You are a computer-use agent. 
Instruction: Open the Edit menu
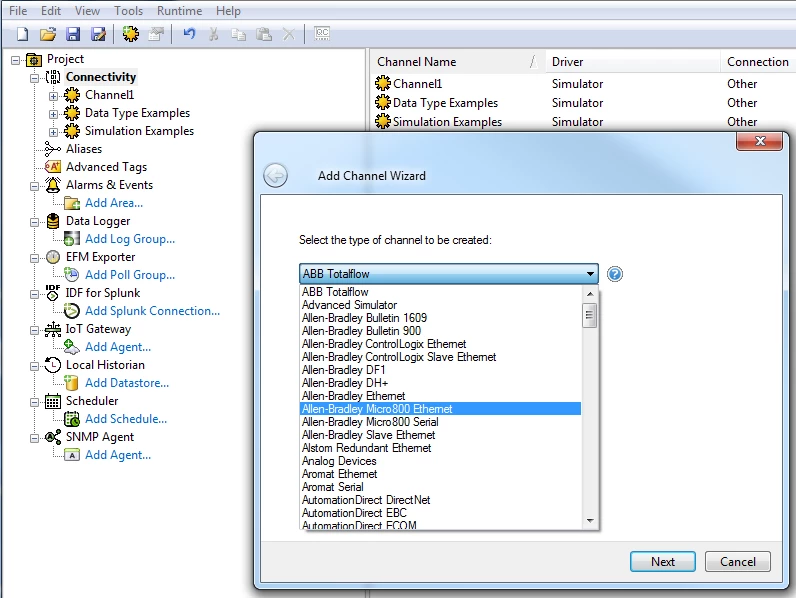coord(51,11)
